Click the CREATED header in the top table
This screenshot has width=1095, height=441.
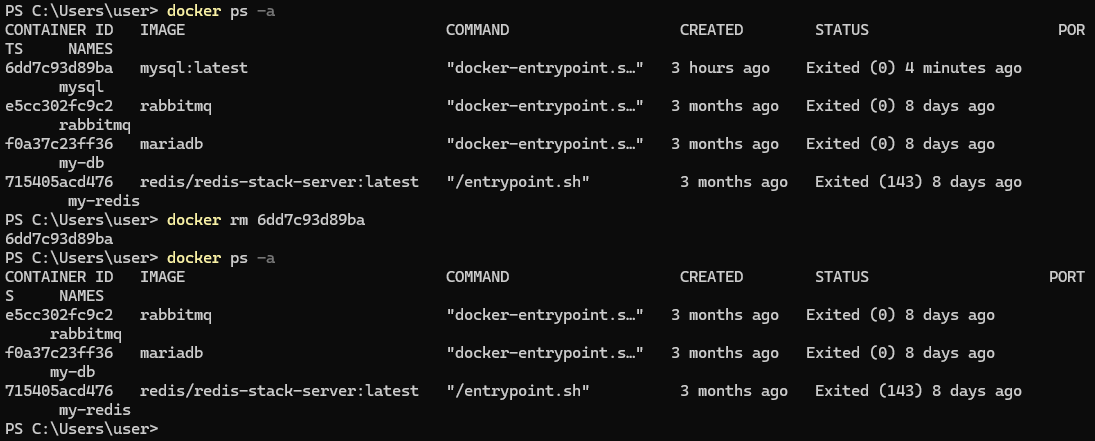pos(711,30)
